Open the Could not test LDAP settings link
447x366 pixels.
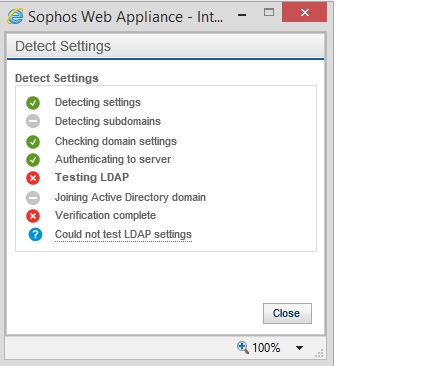[123, 234]
